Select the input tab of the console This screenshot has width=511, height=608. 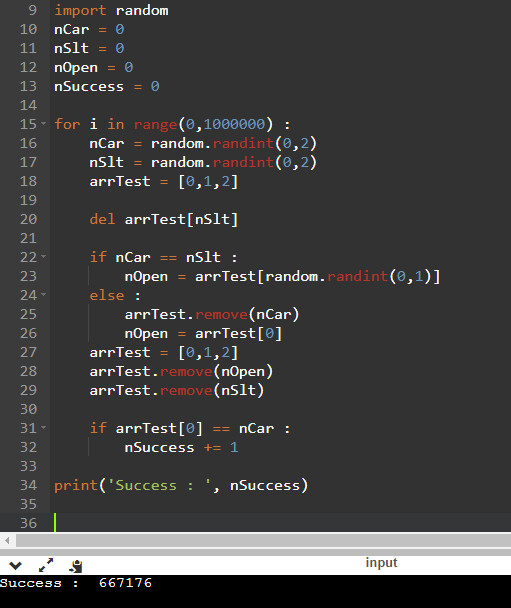[381, 562]
